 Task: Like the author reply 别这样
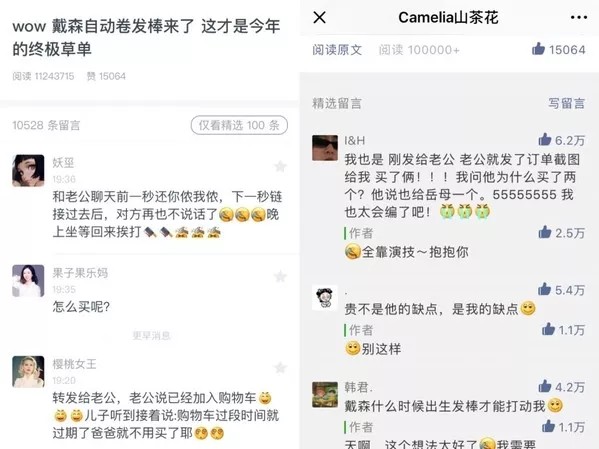click(x=548, y=329)
